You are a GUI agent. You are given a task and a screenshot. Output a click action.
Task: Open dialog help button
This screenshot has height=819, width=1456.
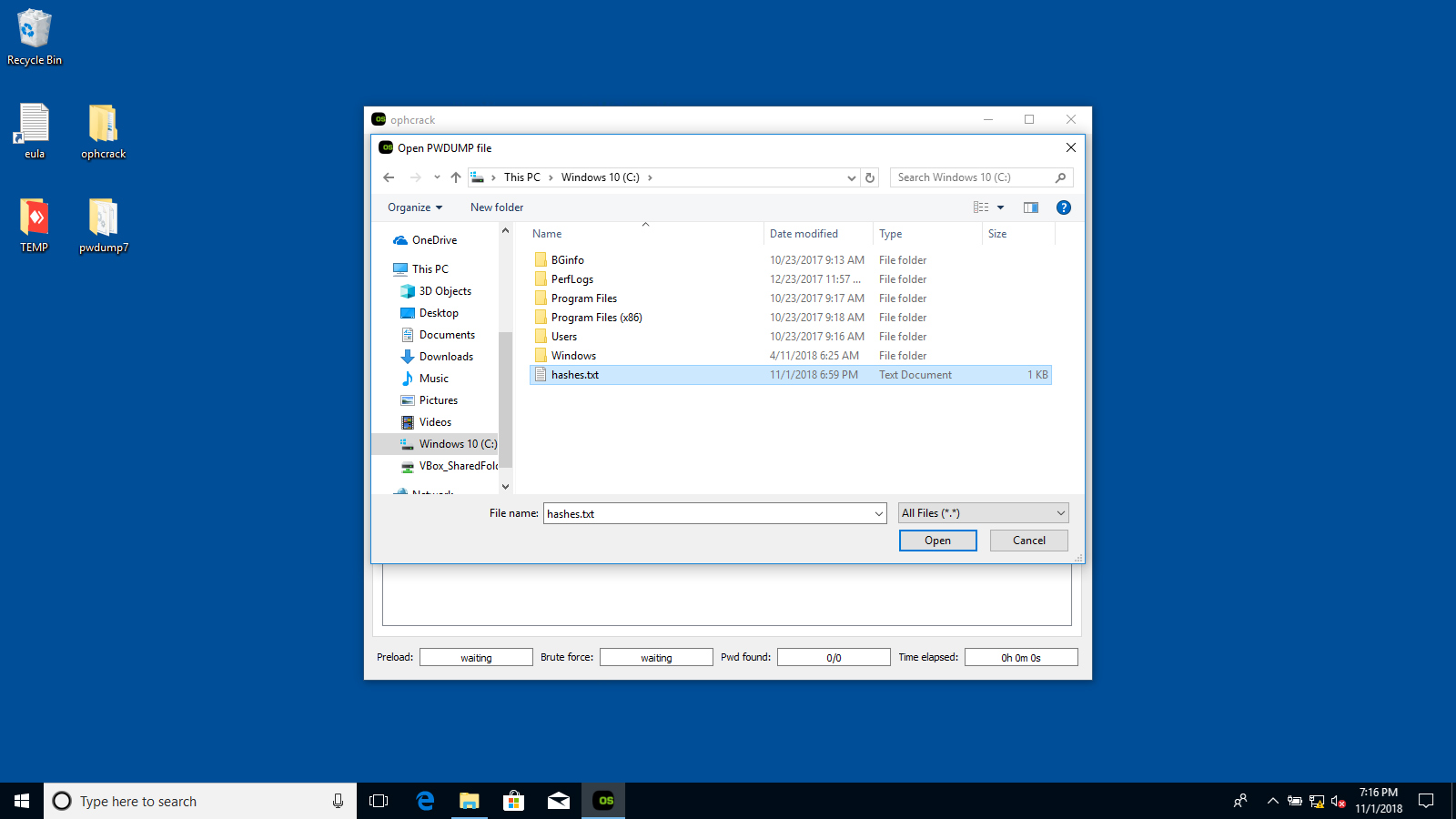click(x=1063, y=207)
